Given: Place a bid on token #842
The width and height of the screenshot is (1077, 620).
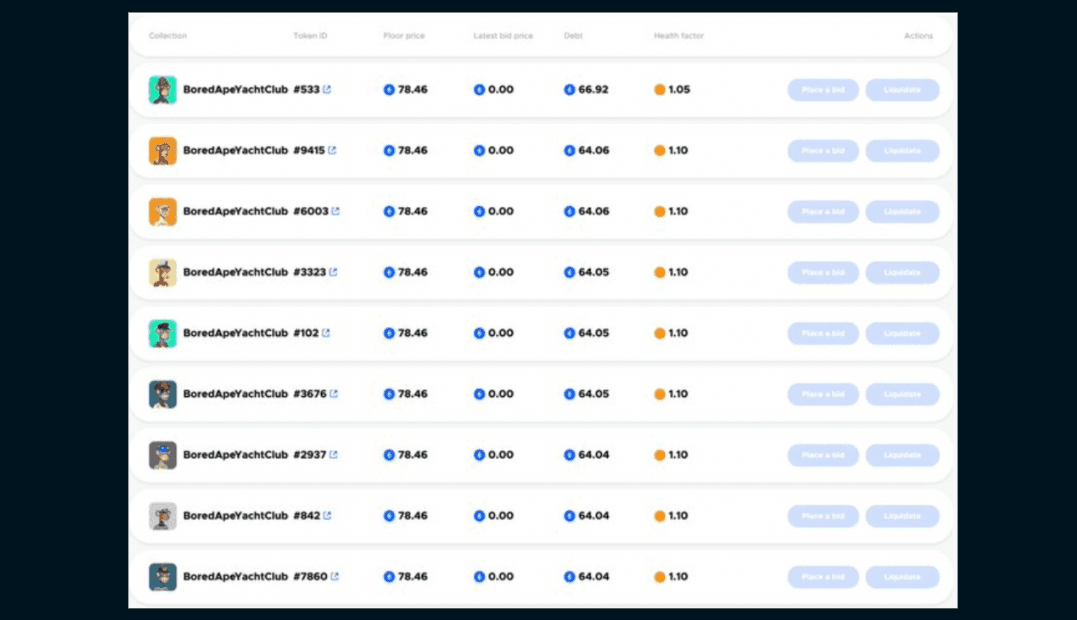Looking at the screenshot, I should pos(823,516).
